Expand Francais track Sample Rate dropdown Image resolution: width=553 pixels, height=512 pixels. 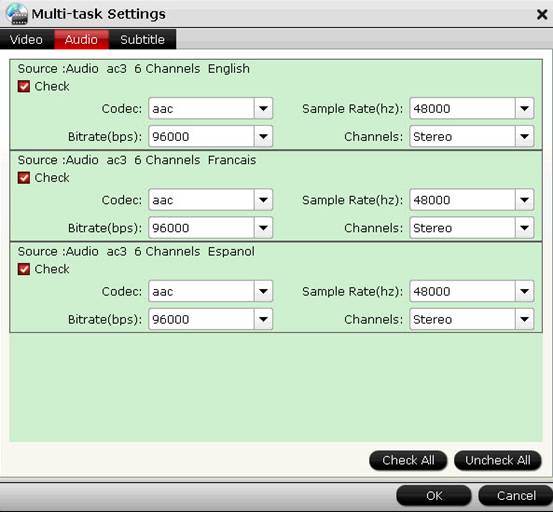[x=524, y=200]
